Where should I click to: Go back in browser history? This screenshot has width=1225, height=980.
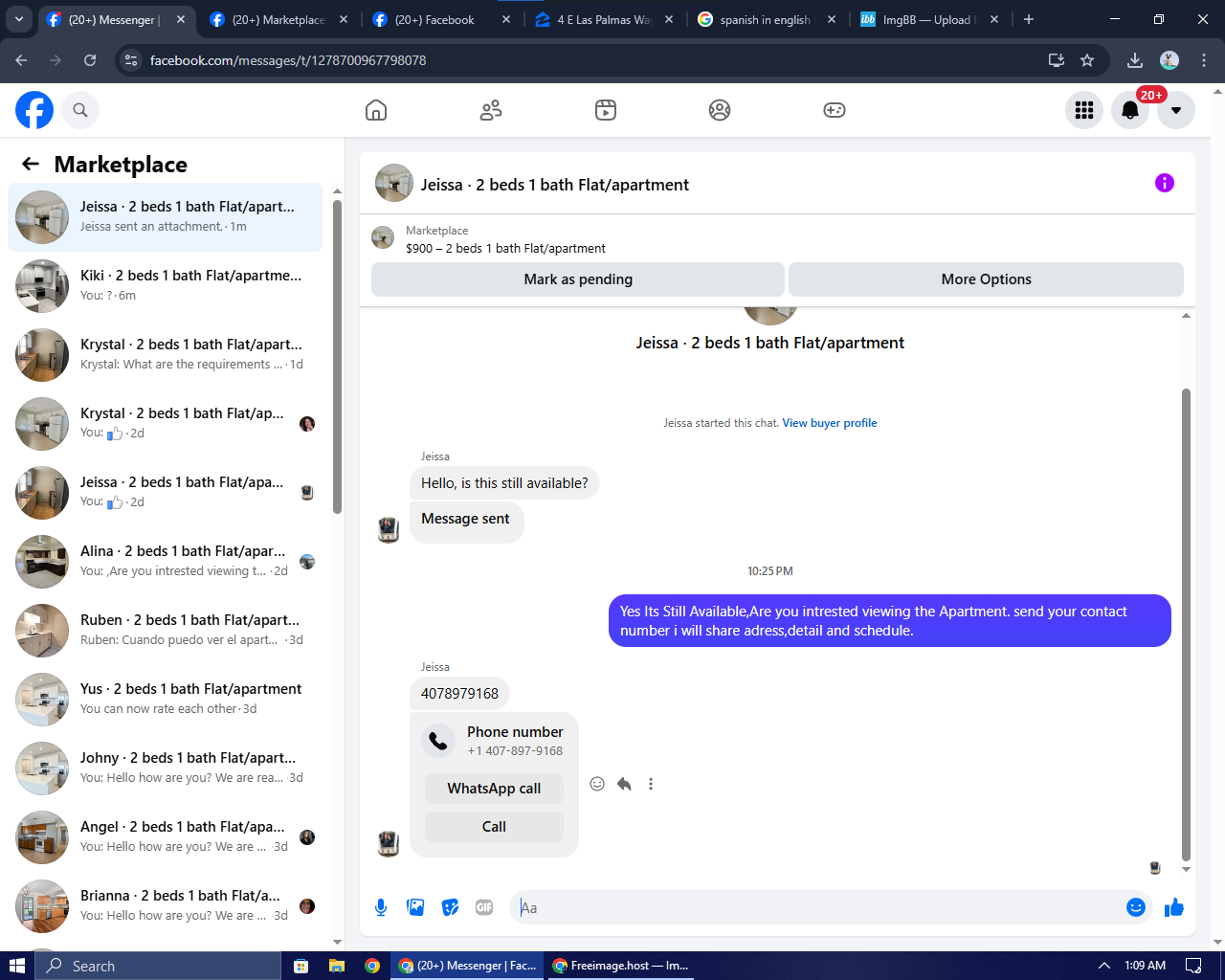(21, 60)
